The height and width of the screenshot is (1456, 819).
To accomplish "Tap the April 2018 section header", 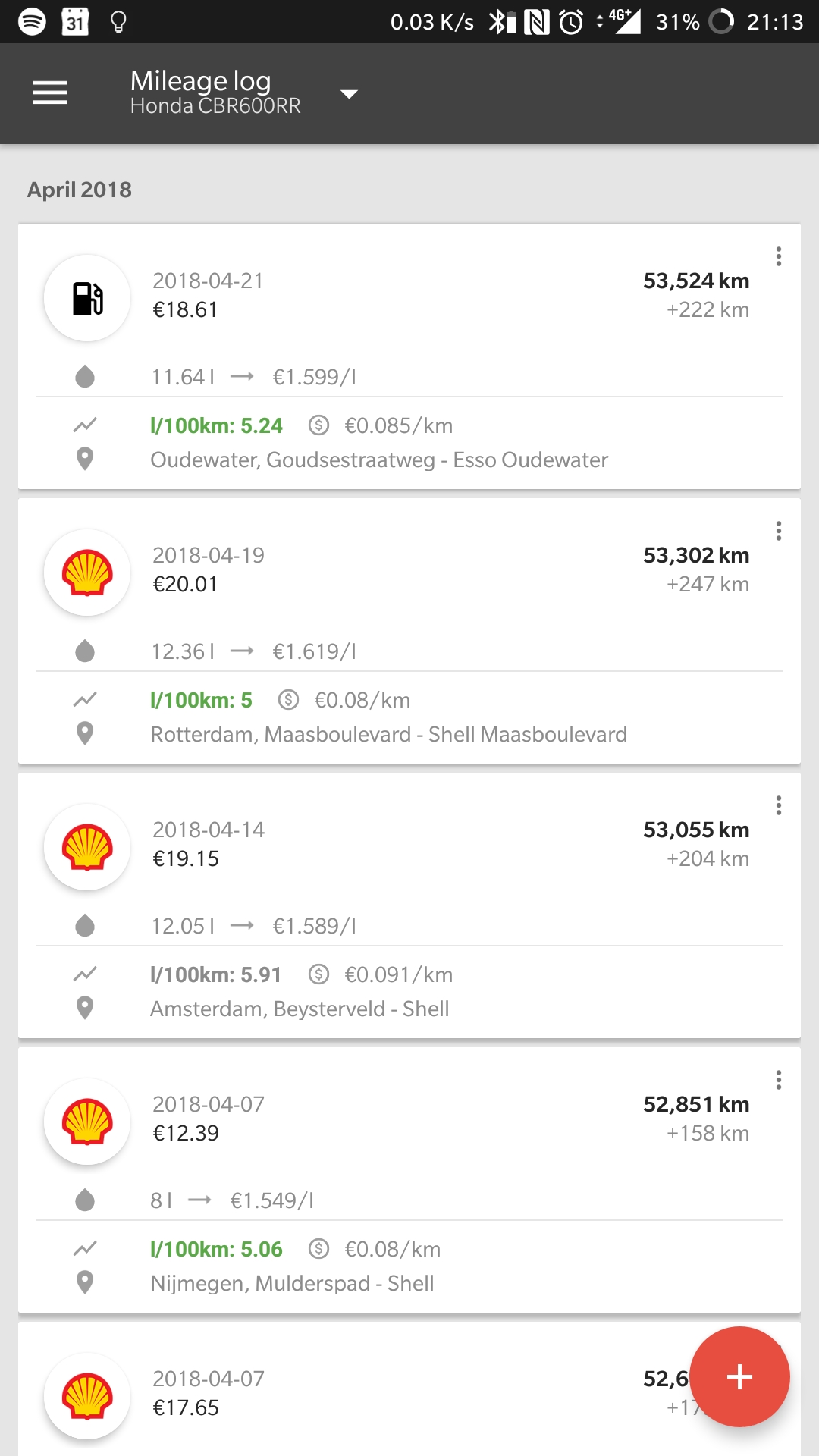I will pyautogui.click(x=80, y=190).
